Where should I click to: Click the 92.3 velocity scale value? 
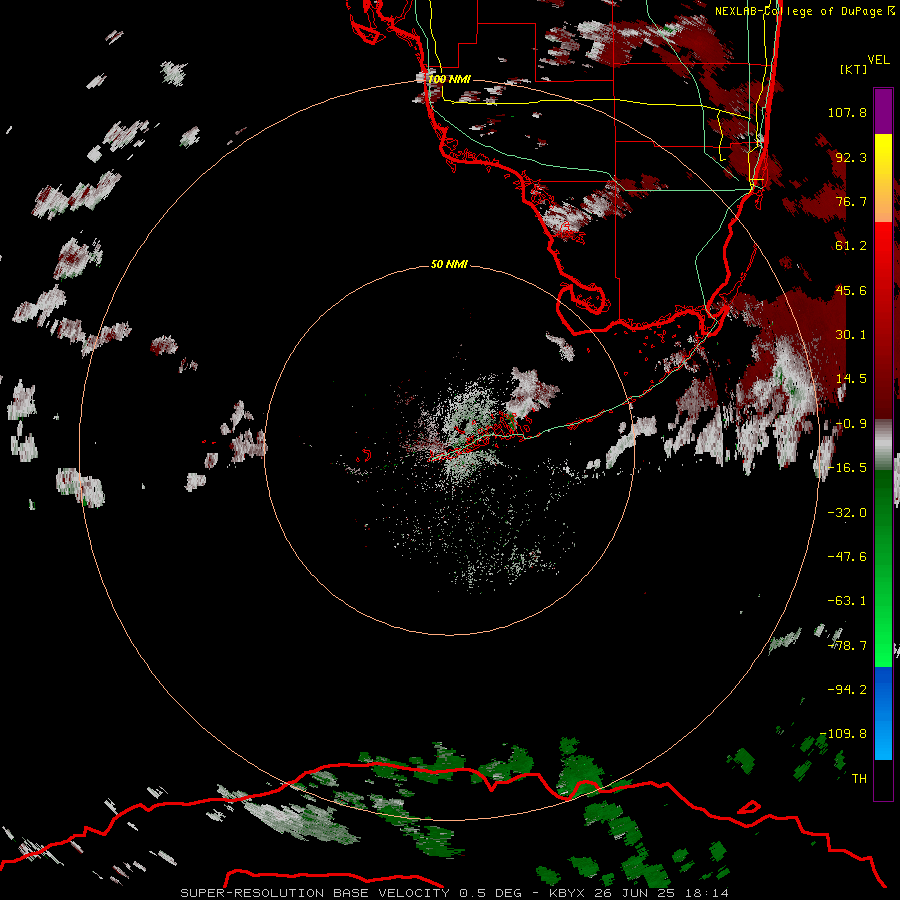click(x=851, y=157)
